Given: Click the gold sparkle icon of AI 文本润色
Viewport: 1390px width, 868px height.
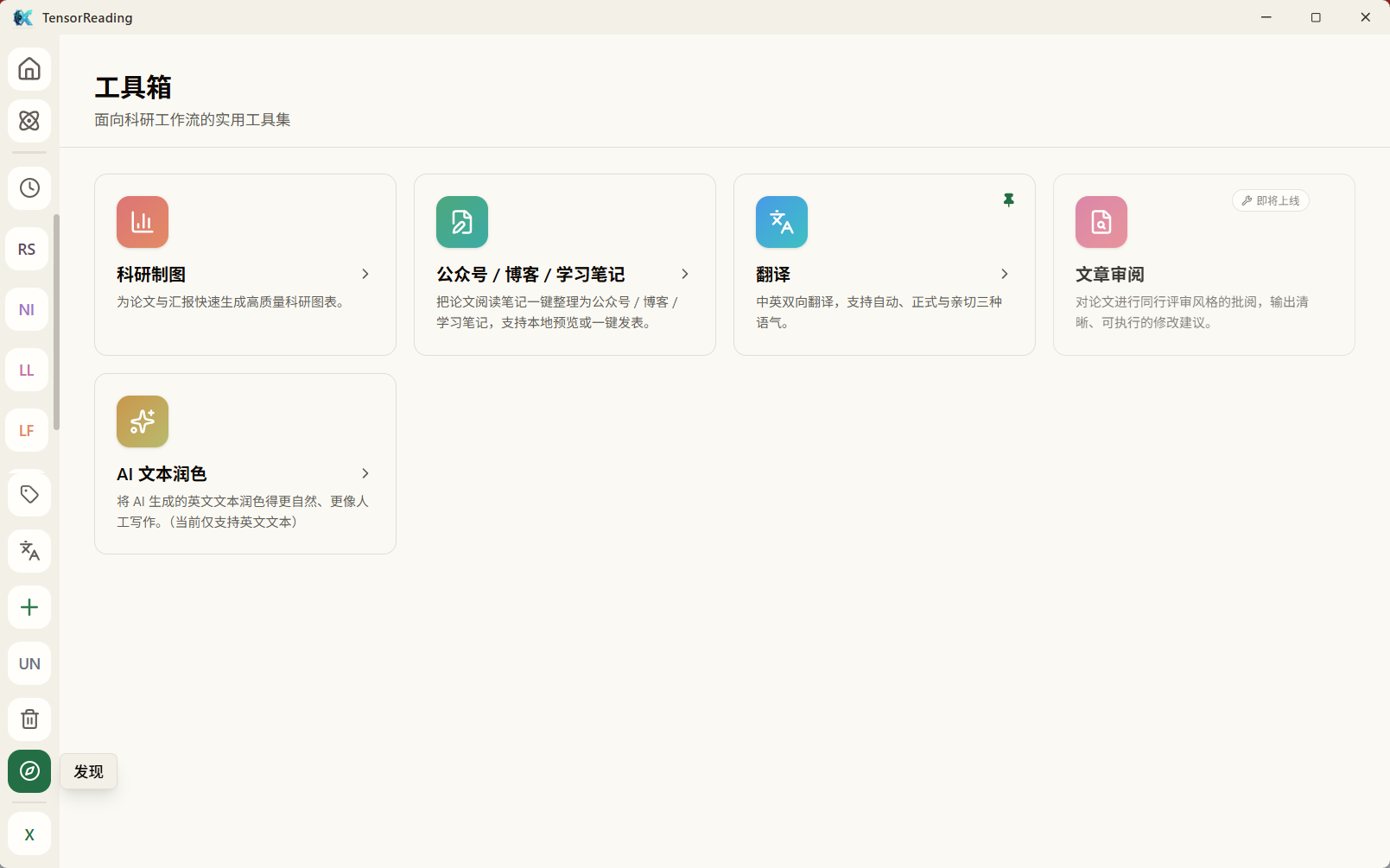Looking at the screenshot, I should 143,421.
